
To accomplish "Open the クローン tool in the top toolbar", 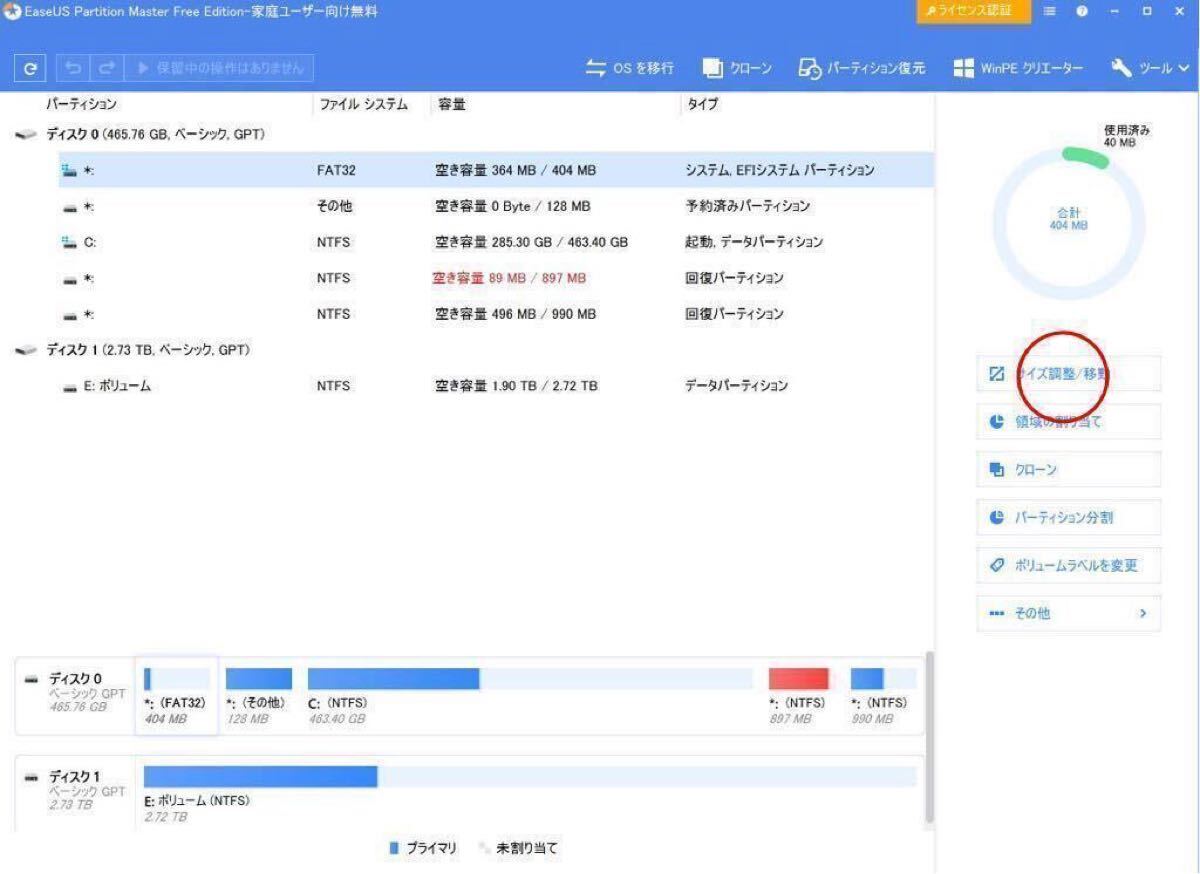I will 737,69.
